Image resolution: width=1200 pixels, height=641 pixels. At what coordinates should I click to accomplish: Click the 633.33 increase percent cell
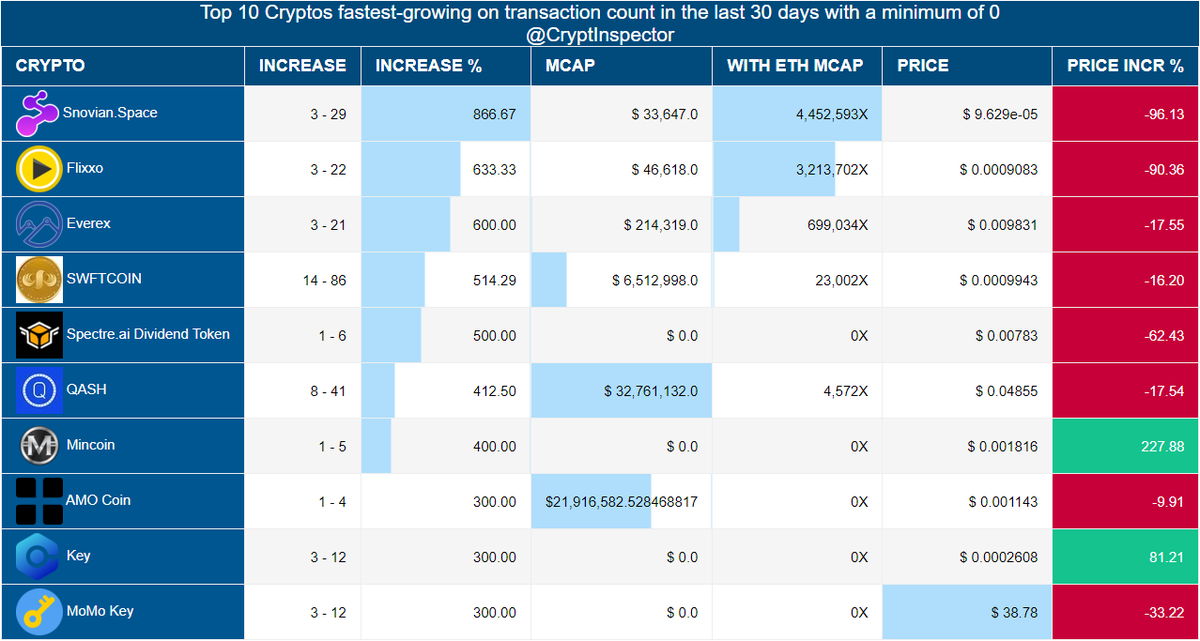click(446, 169)
